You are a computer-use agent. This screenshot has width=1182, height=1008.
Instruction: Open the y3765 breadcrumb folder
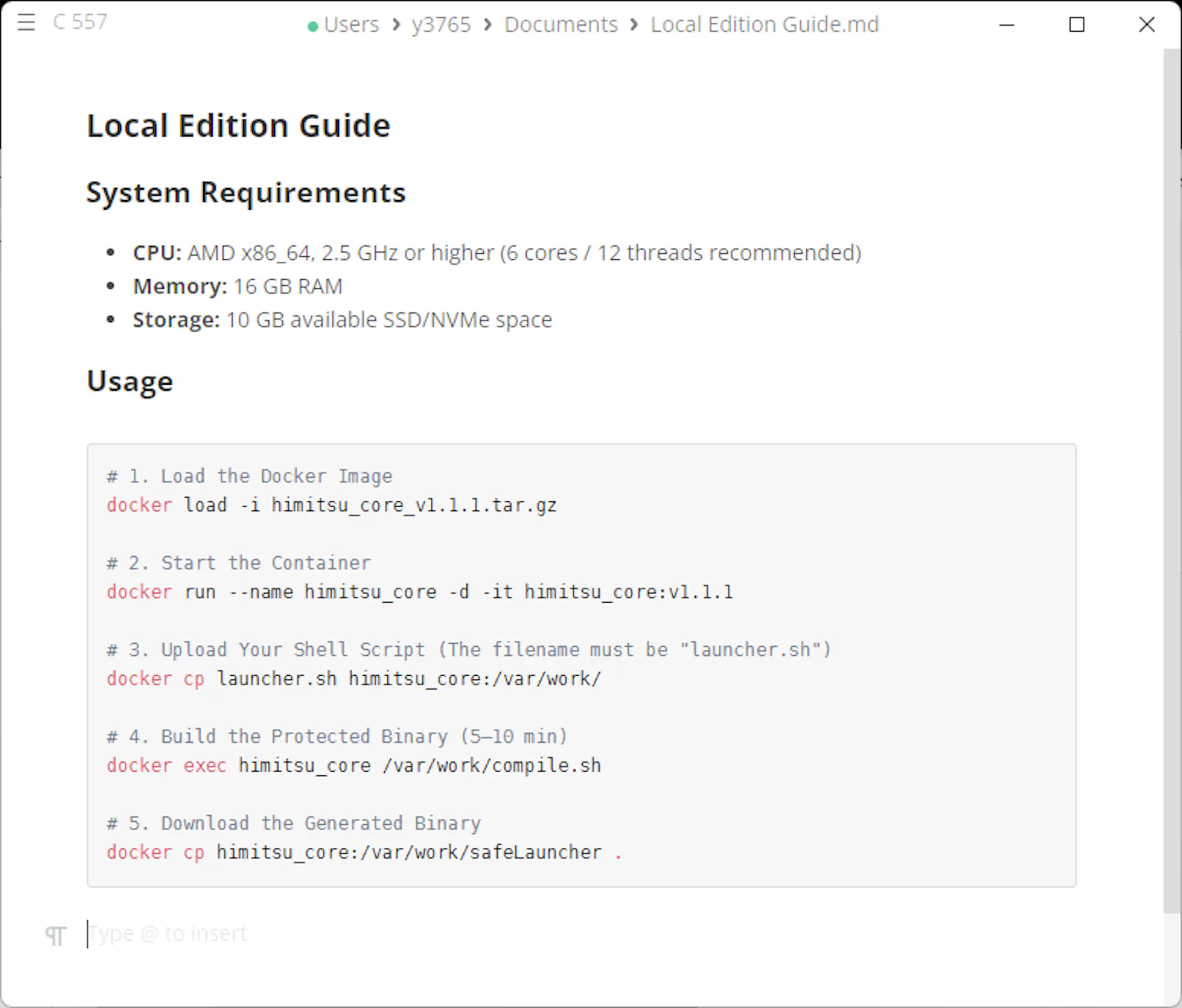(441, 24)
